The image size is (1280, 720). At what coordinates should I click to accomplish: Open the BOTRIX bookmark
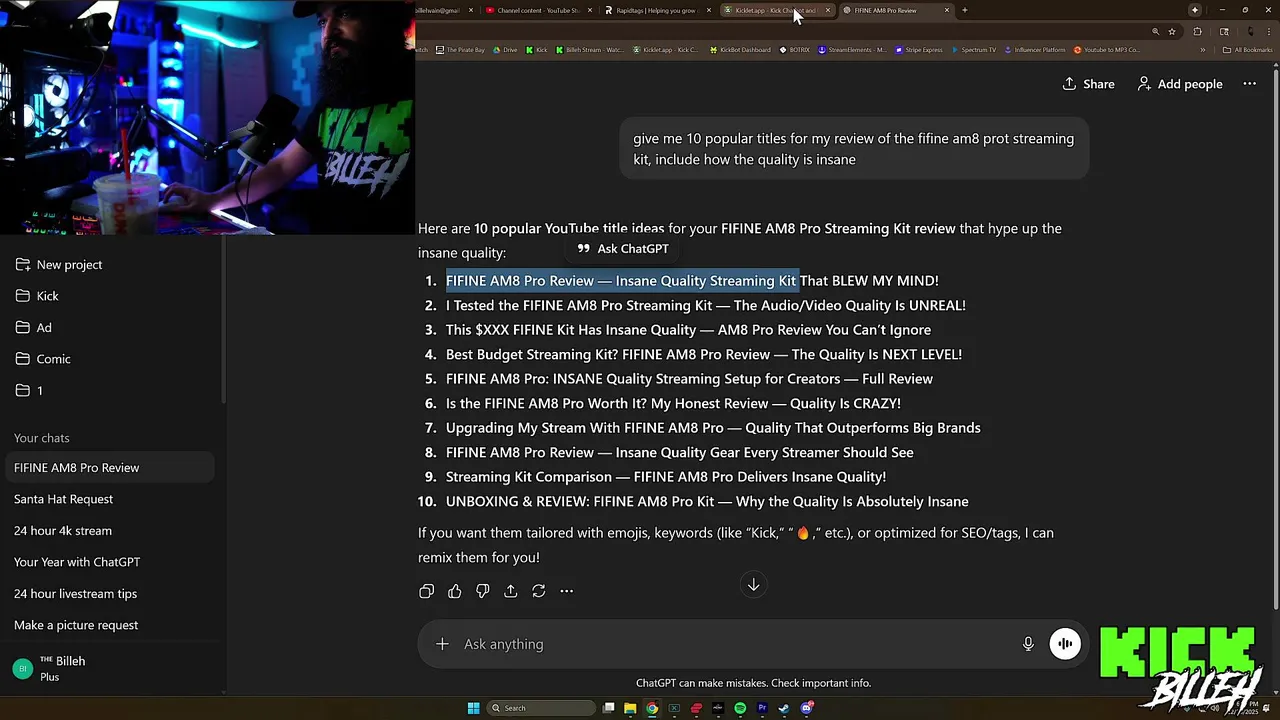(795, 50)
